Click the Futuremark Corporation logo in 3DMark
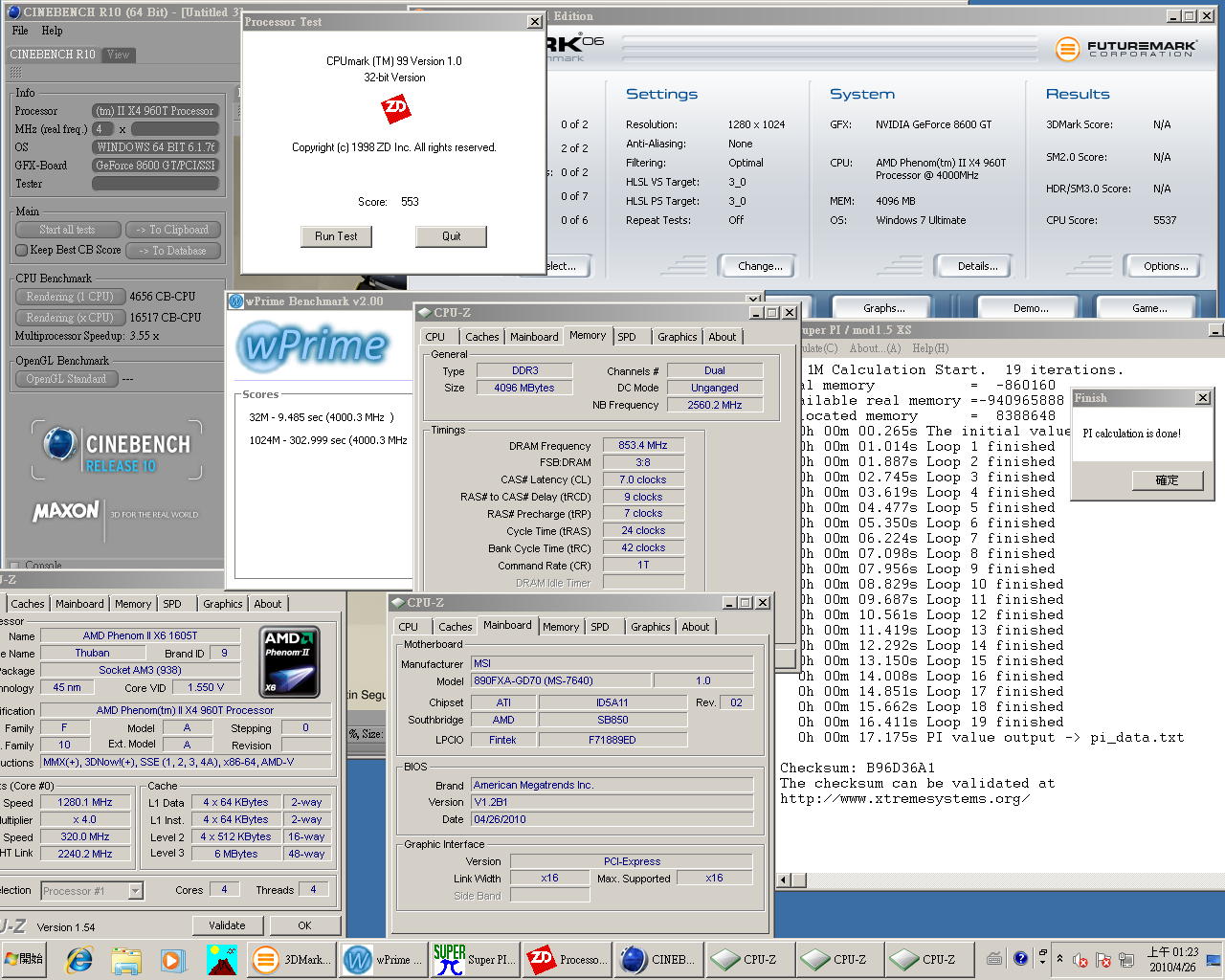Viewport: 1225px width, 980px height. [1126, 48]
